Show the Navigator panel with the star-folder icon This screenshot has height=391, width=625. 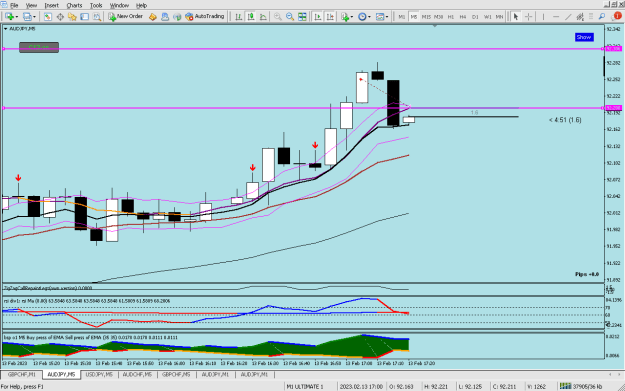tap(73, 16)
